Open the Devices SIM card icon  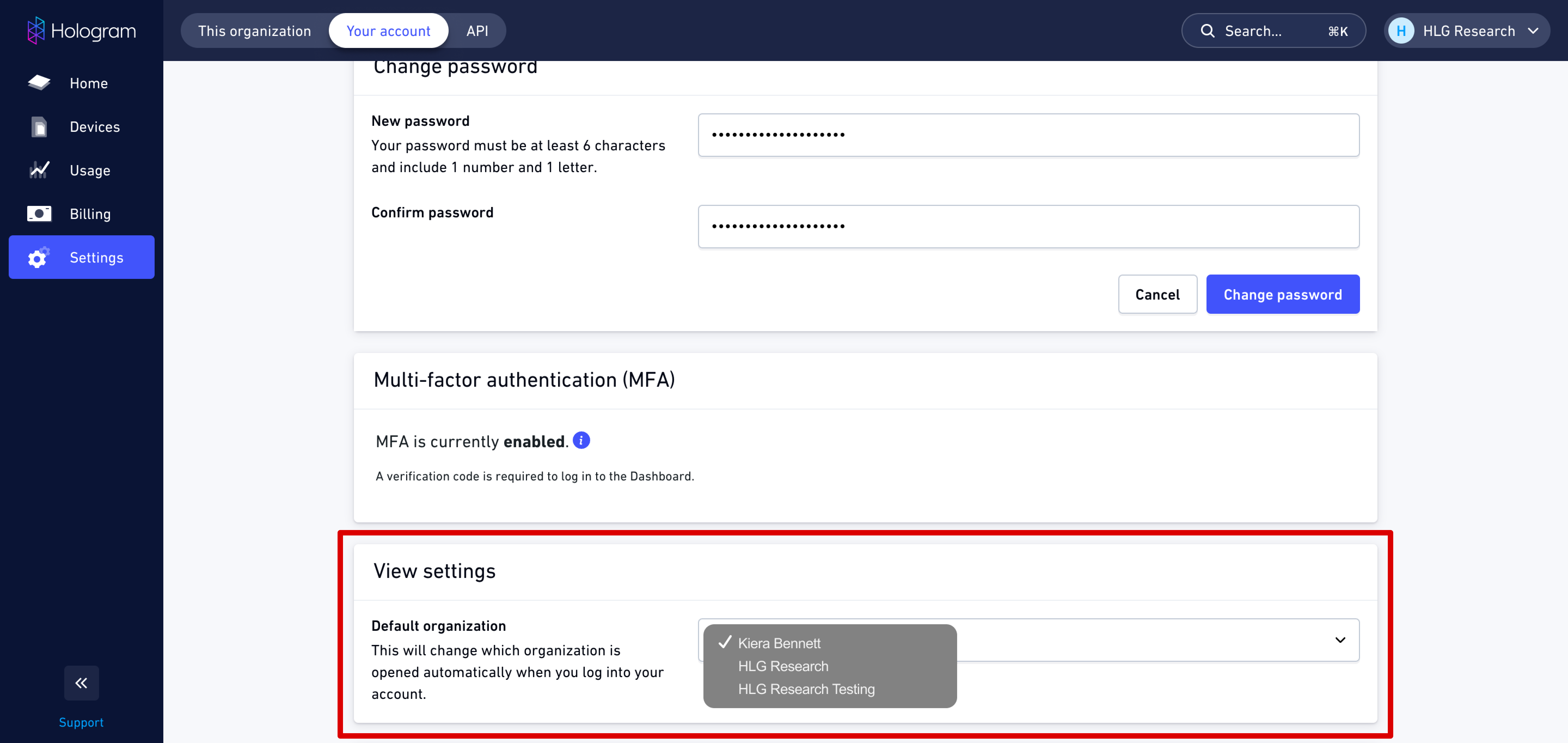click(39, 127)
